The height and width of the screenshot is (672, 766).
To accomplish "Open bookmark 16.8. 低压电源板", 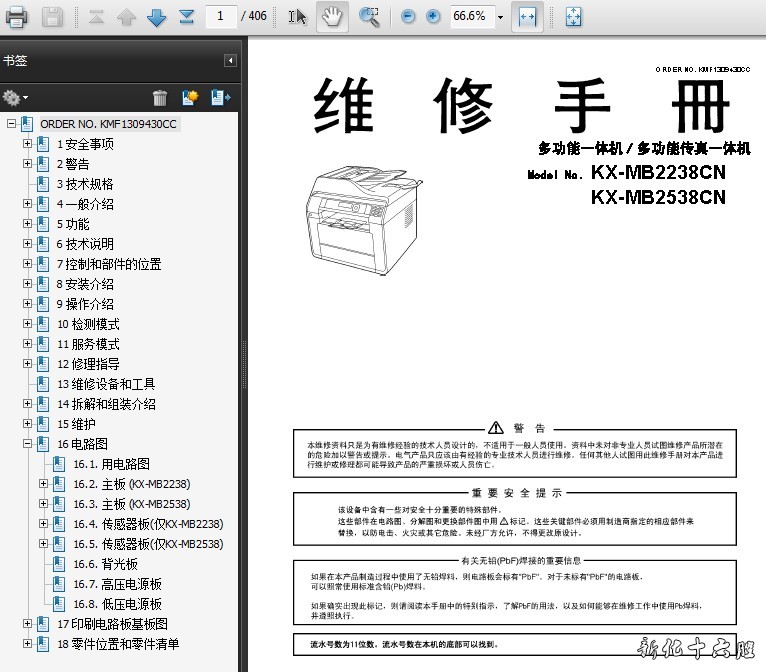I will [x=117, y=604].
